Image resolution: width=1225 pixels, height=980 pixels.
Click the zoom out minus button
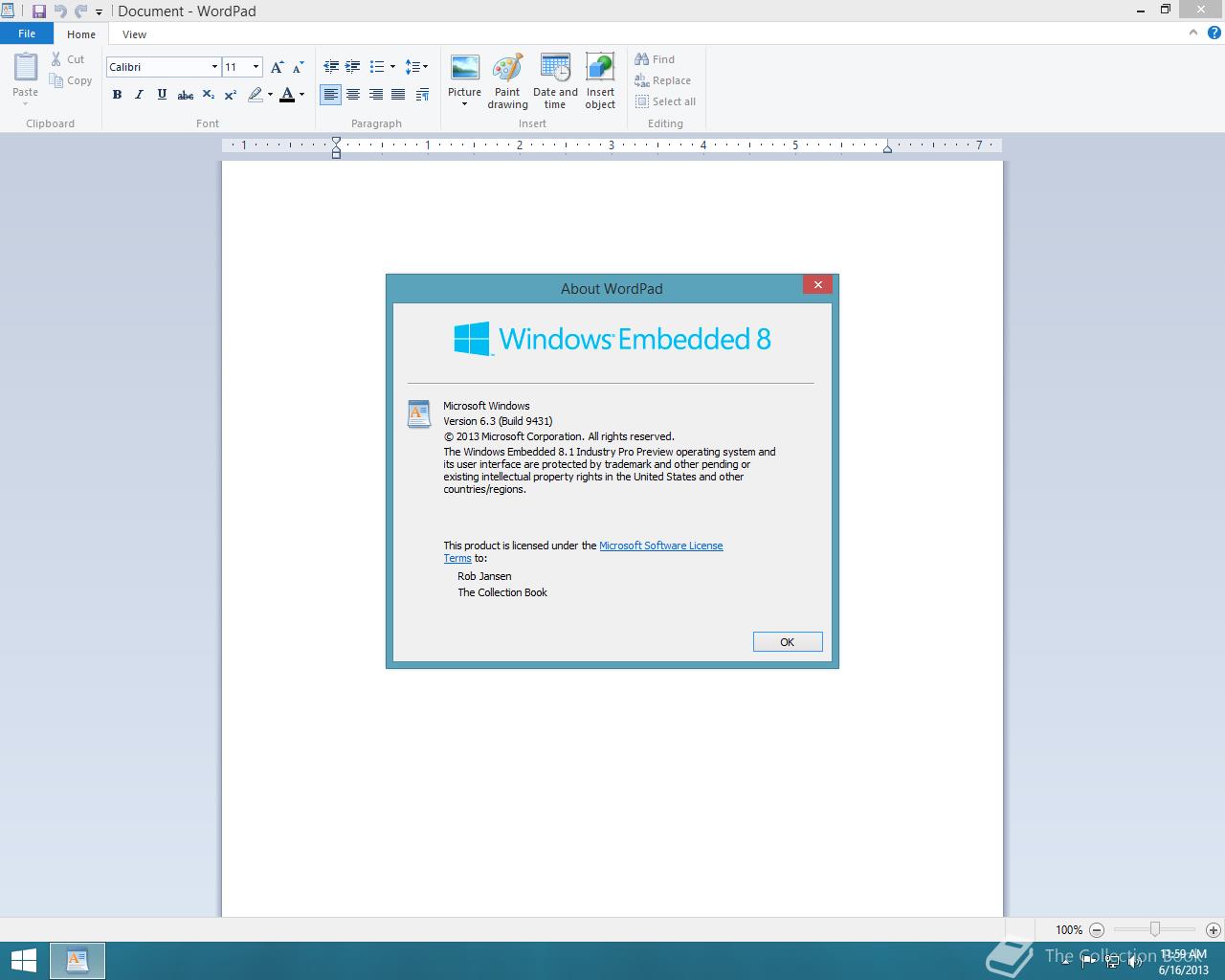[x=1097, y=929]
